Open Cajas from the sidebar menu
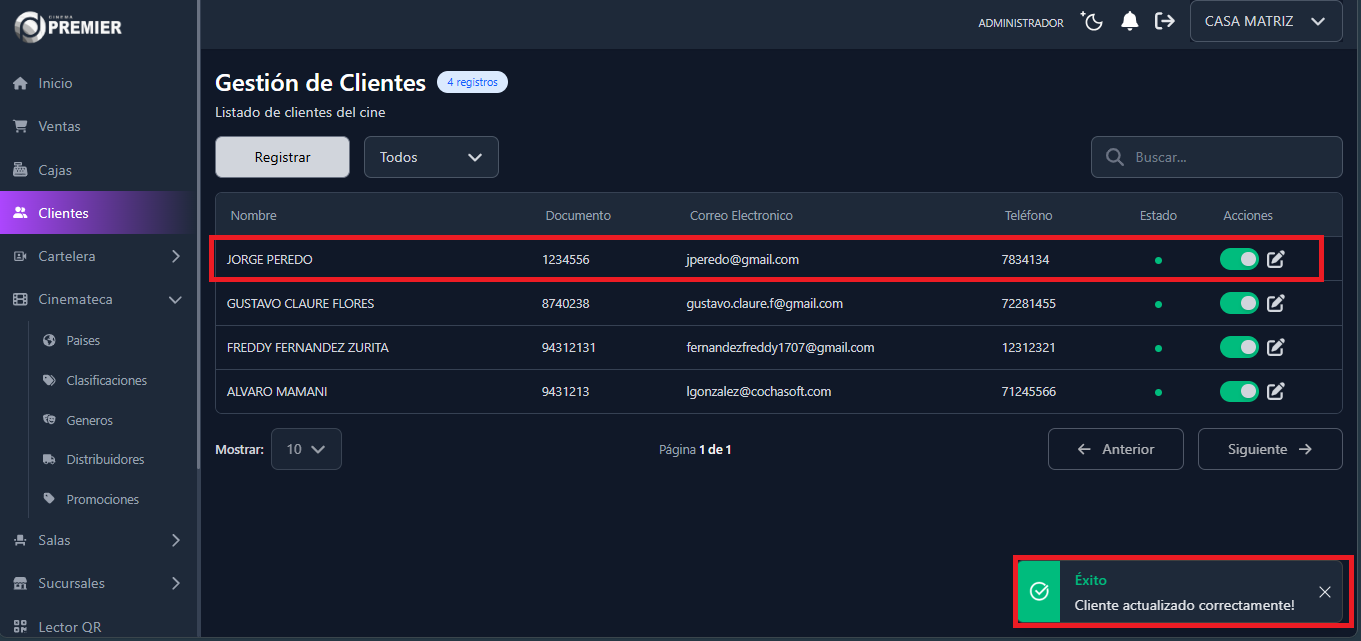This screenshot has height=641, width=1361. coord(55,170)
